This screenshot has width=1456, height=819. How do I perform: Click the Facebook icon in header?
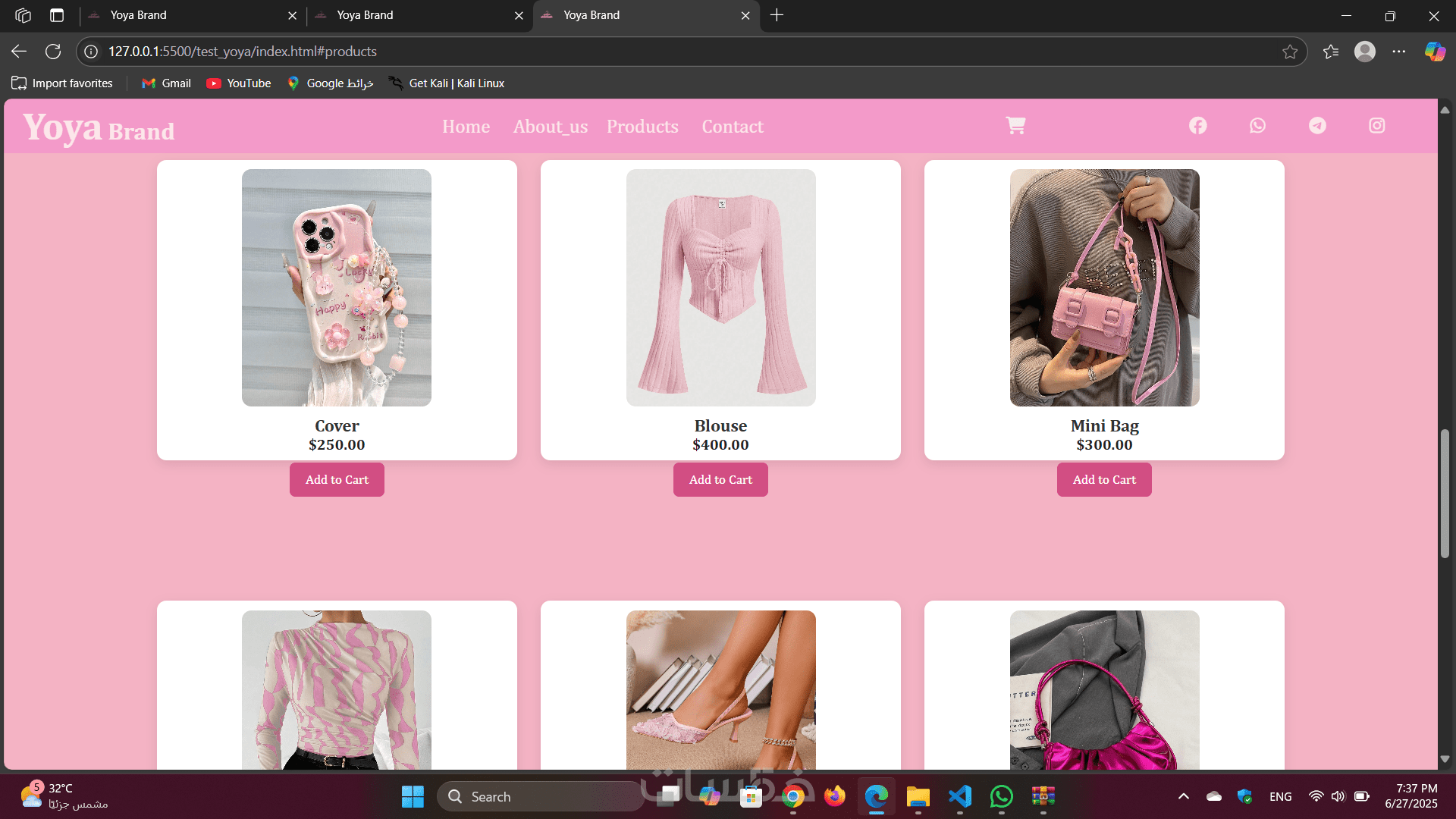click(x=1197, y=126)
